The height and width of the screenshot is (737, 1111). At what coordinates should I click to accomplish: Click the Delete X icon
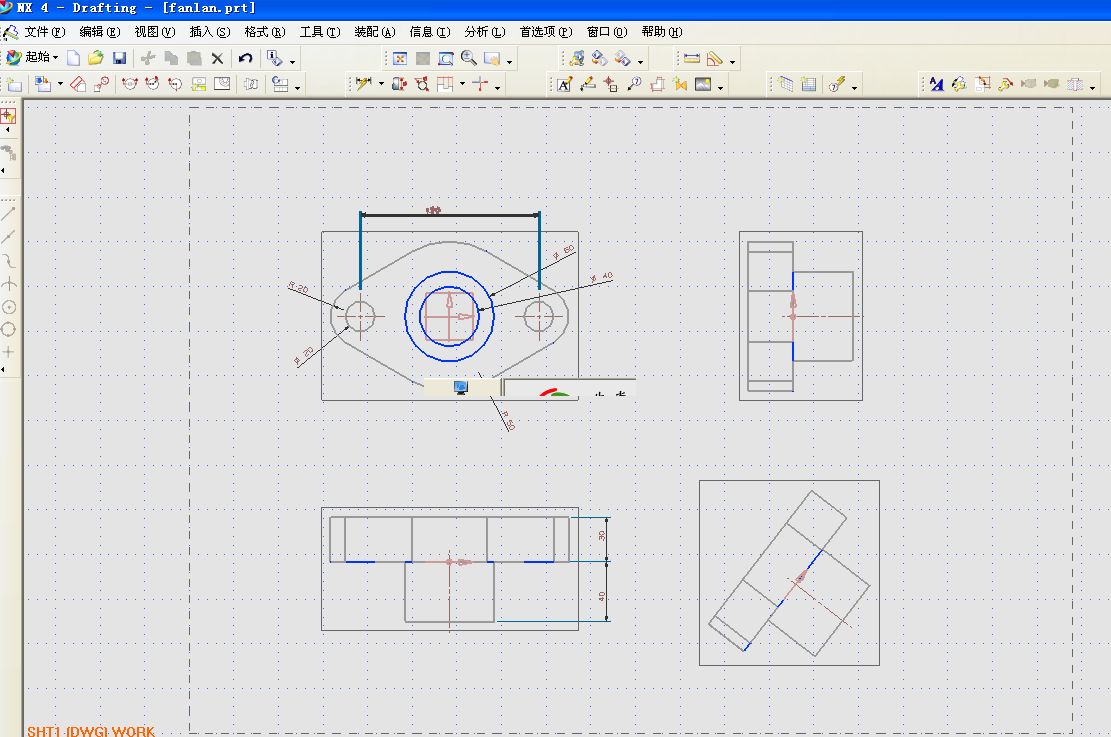pyautogui.click(x=218, y=58)
